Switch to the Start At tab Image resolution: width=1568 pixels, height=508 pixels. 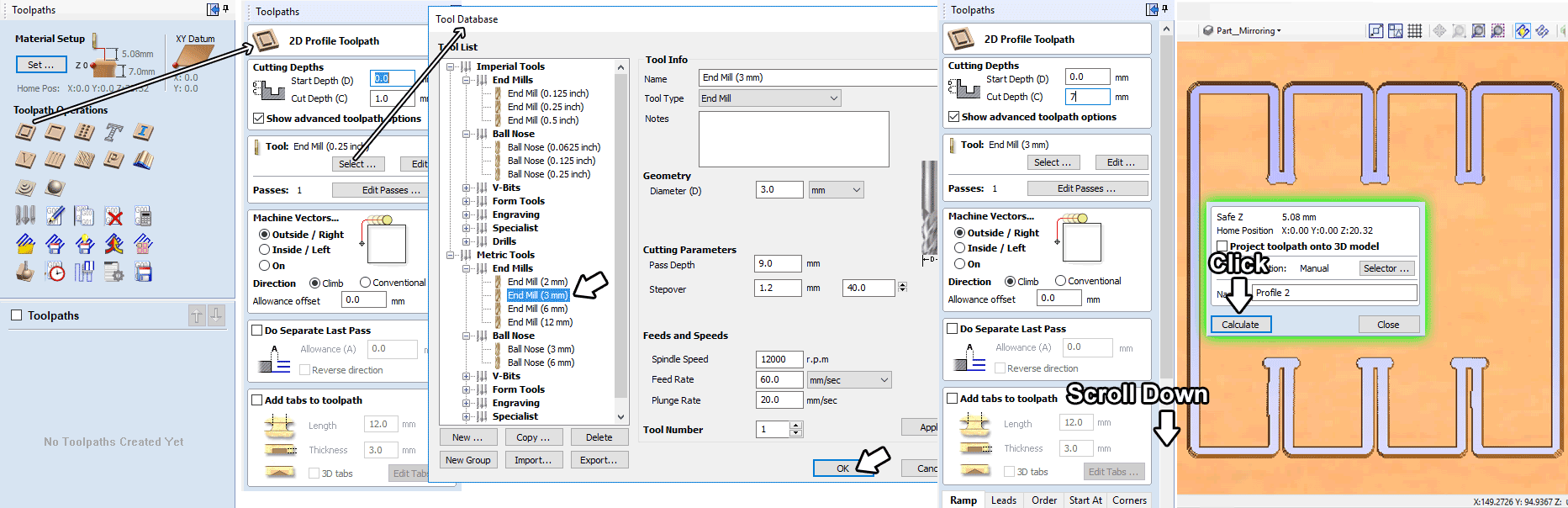click(x=1085, y=500)
